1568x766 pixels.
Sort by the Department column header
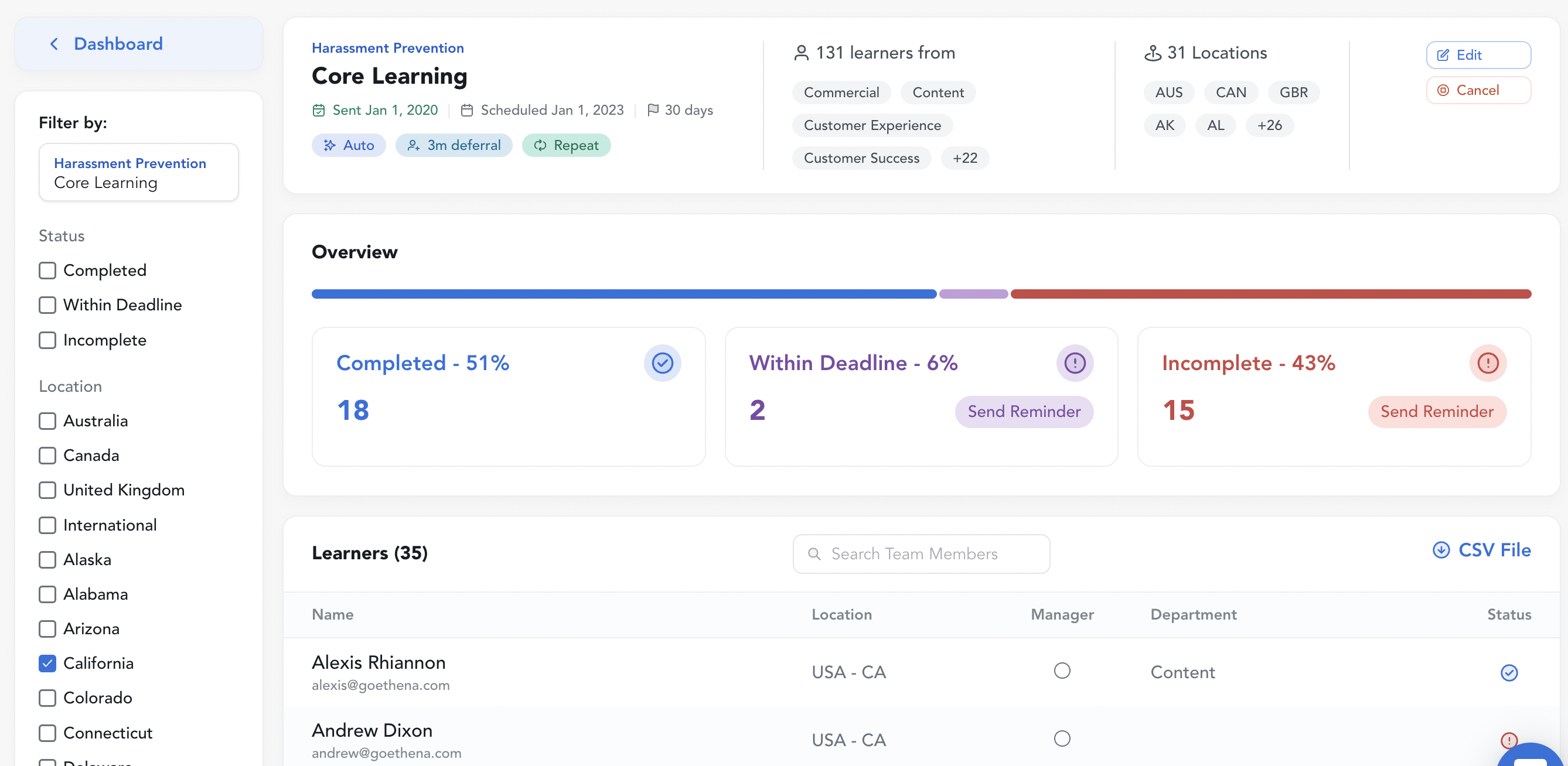1193,614
